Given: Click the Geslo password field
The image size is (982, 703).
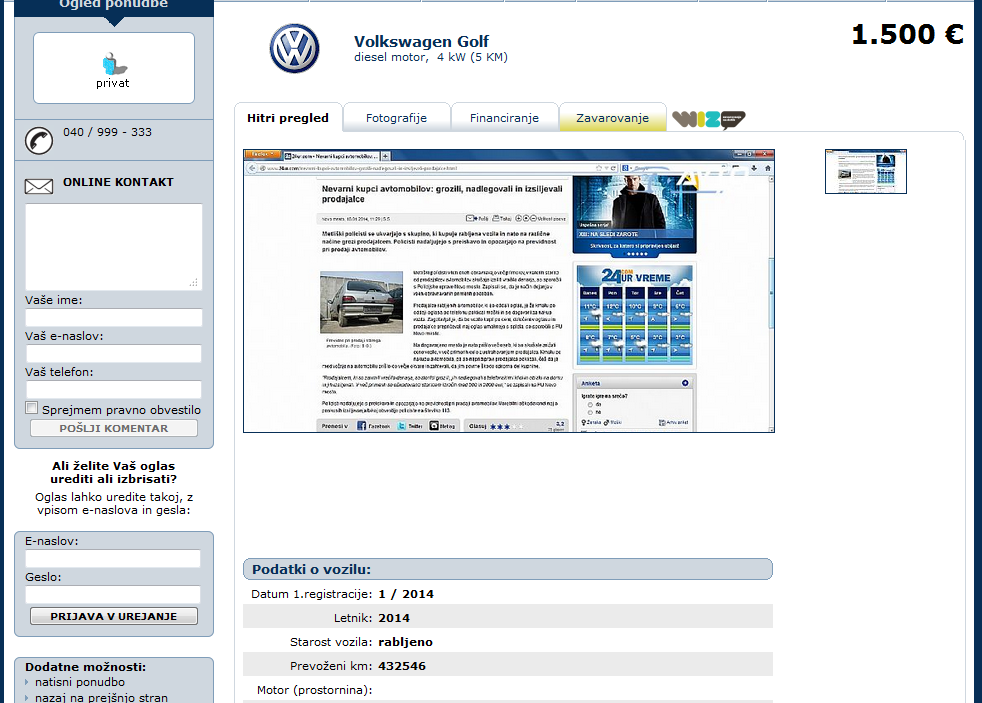Looking at the screenshot, I should (x=113, y=594).
